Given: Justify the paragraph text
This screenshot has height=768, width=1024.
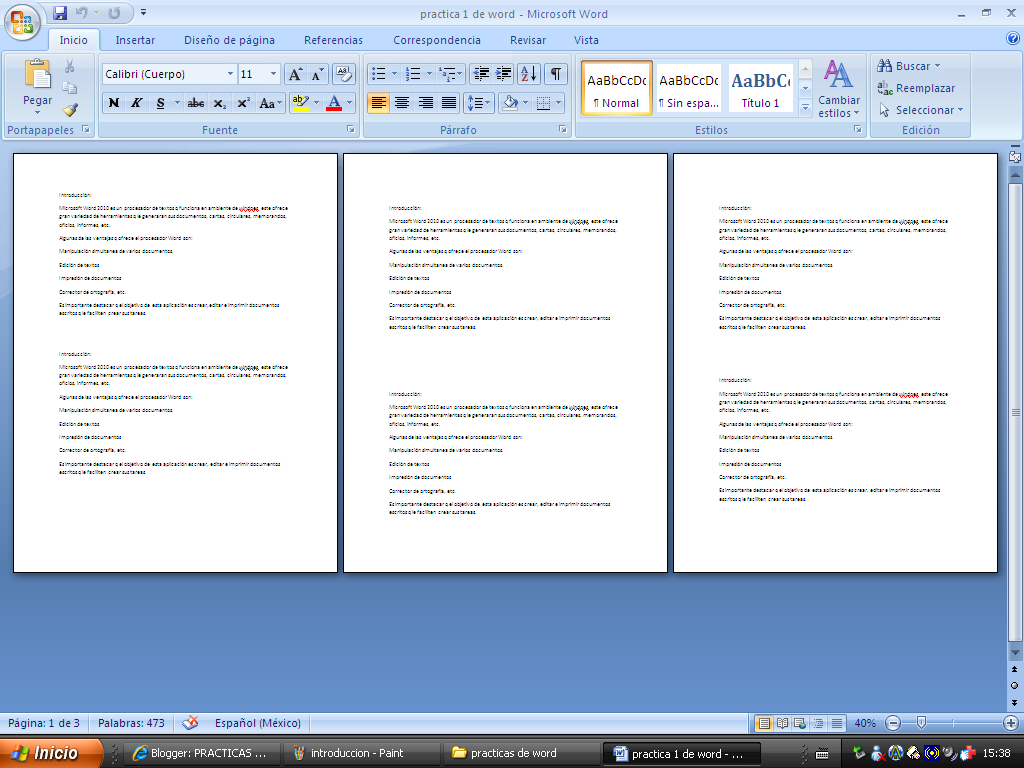Looking at the screenshot, I should 449,103.
